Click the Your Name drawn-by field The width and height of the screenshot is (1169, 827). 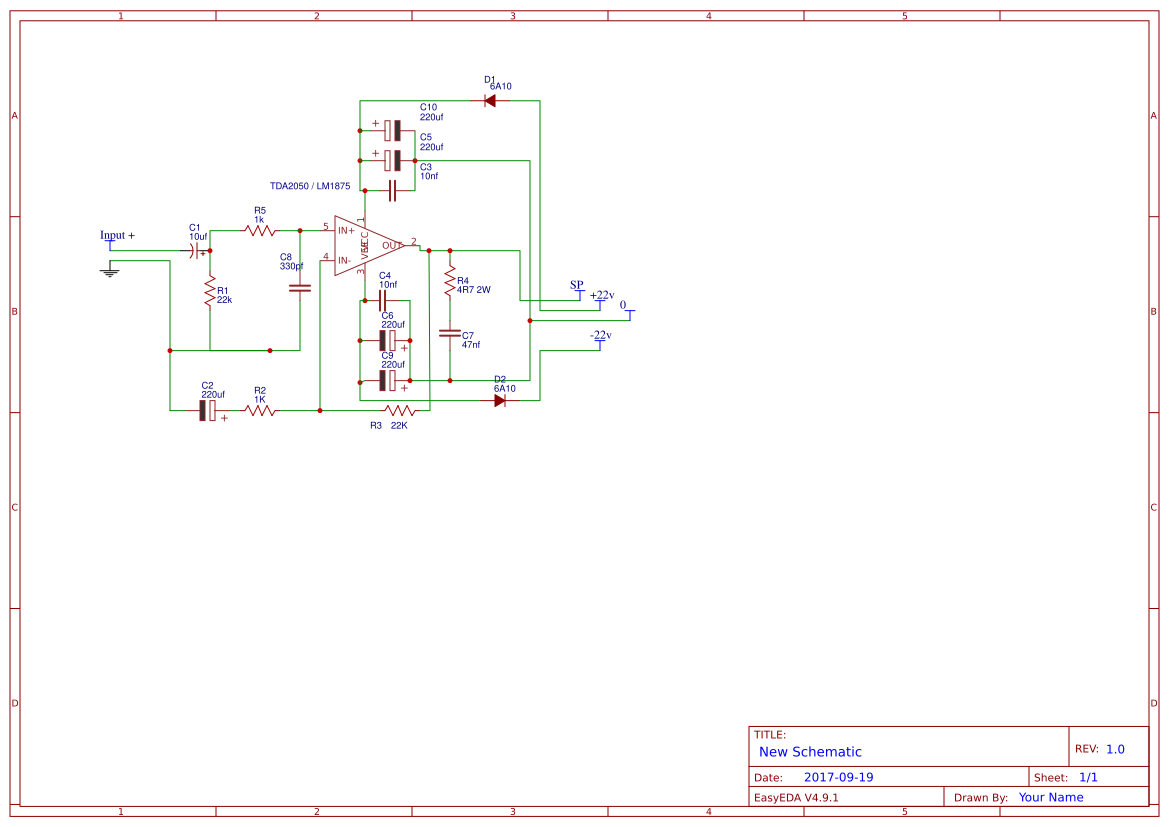coord(1050,797)
